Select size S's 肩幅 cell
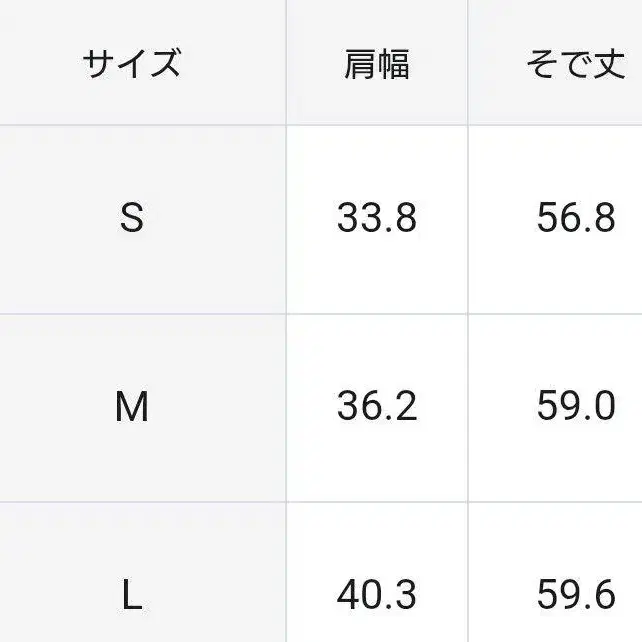This screenshot has width=642, height=642. tap(376, 218)
